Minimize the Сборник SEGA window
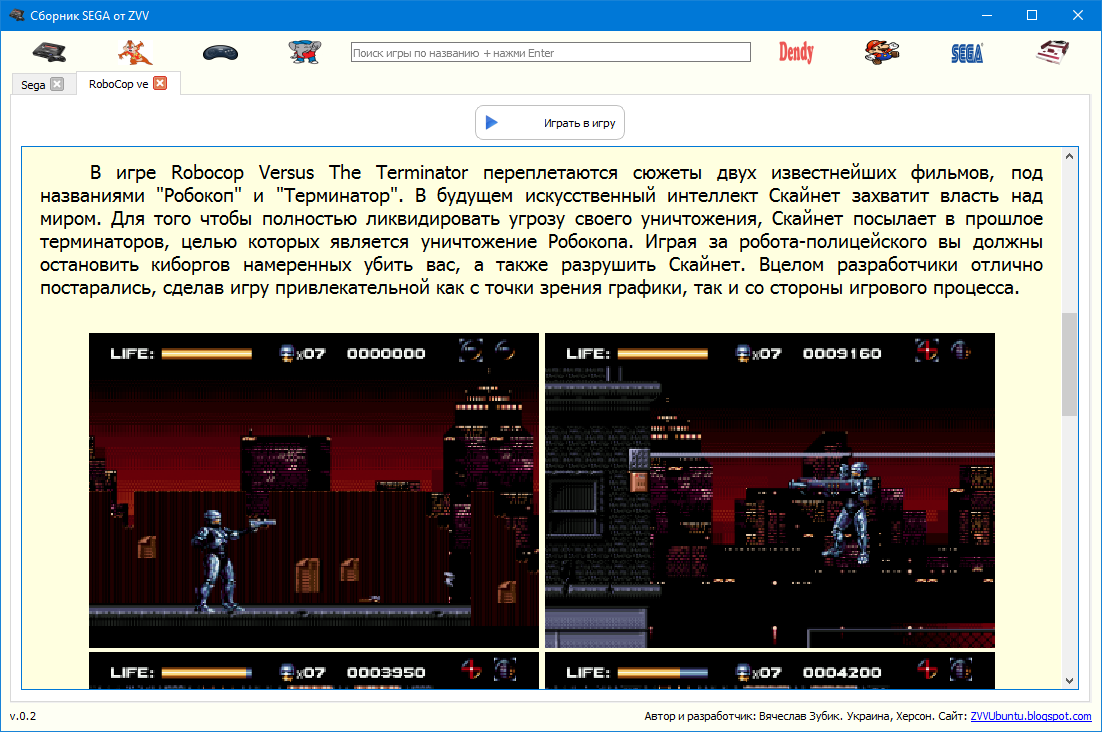This screenshot has height=732, width=1102. click(987, 15)
